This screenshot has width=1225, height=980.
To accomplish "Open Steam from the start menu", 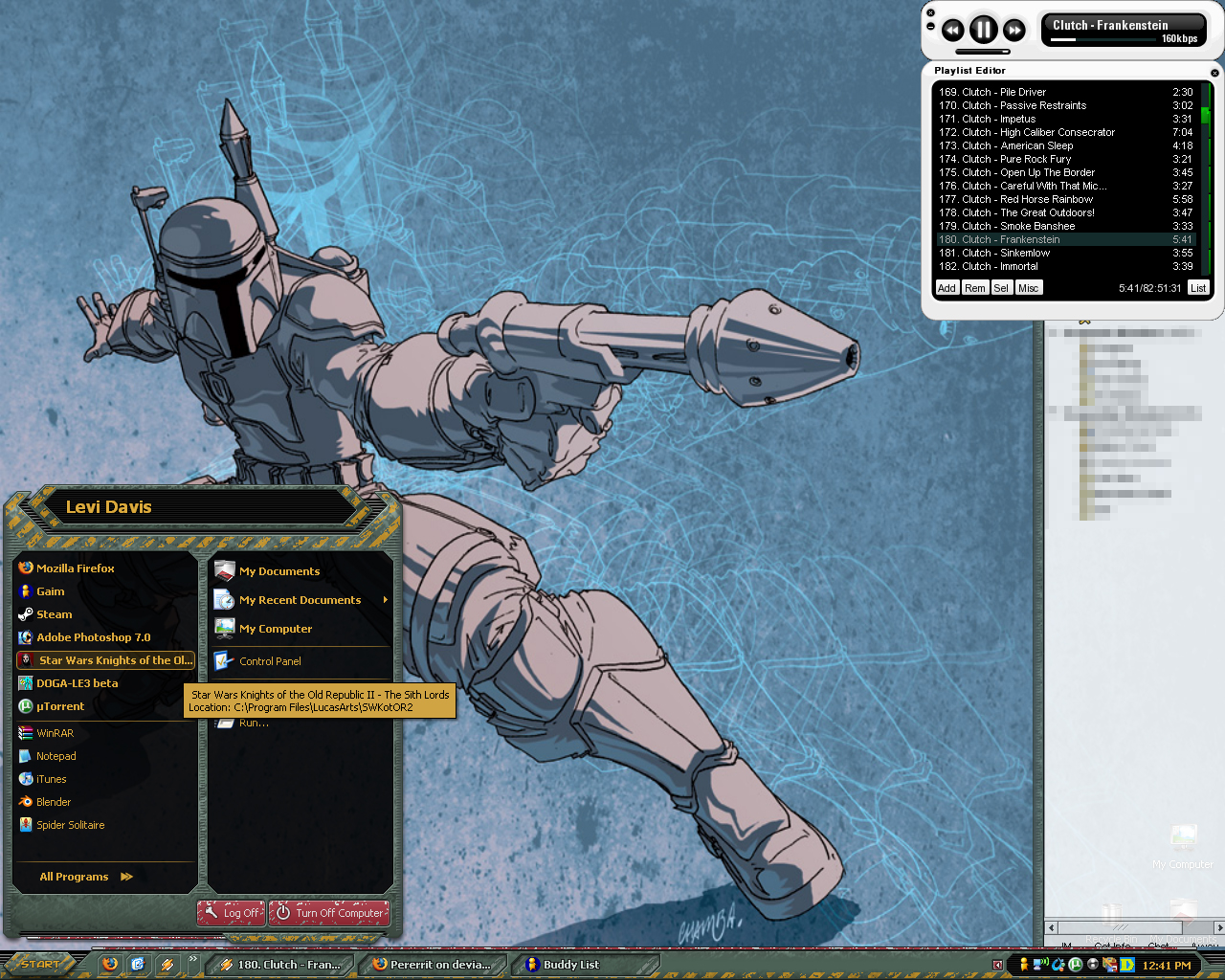I will click(105, 614).
